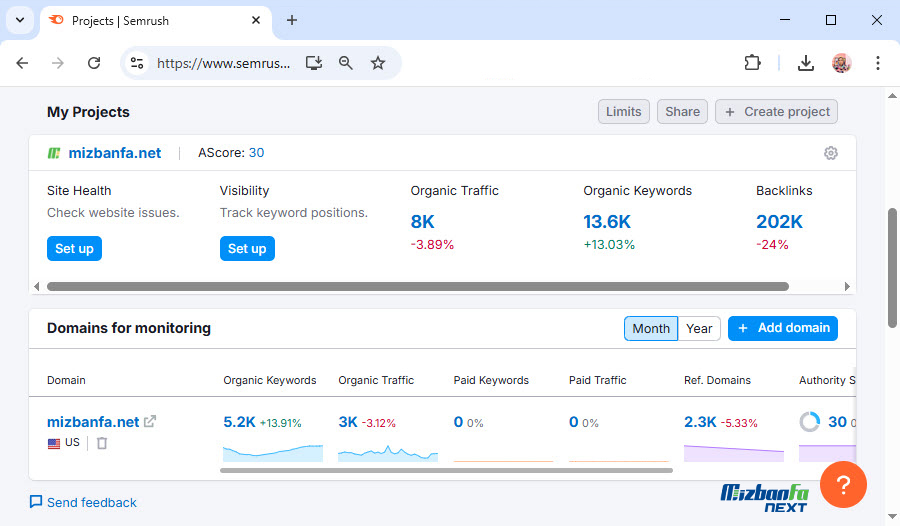Screen dimensions: 900x526
Task: Install app icon in address bar
Action: tap(313, 63)
